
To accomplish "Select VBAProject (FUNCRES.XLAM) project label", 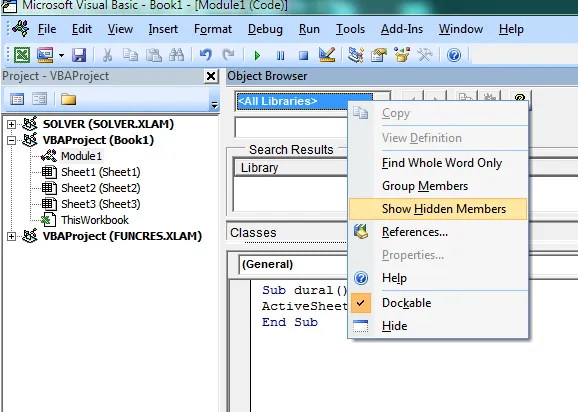I will [x=122, y=236].
